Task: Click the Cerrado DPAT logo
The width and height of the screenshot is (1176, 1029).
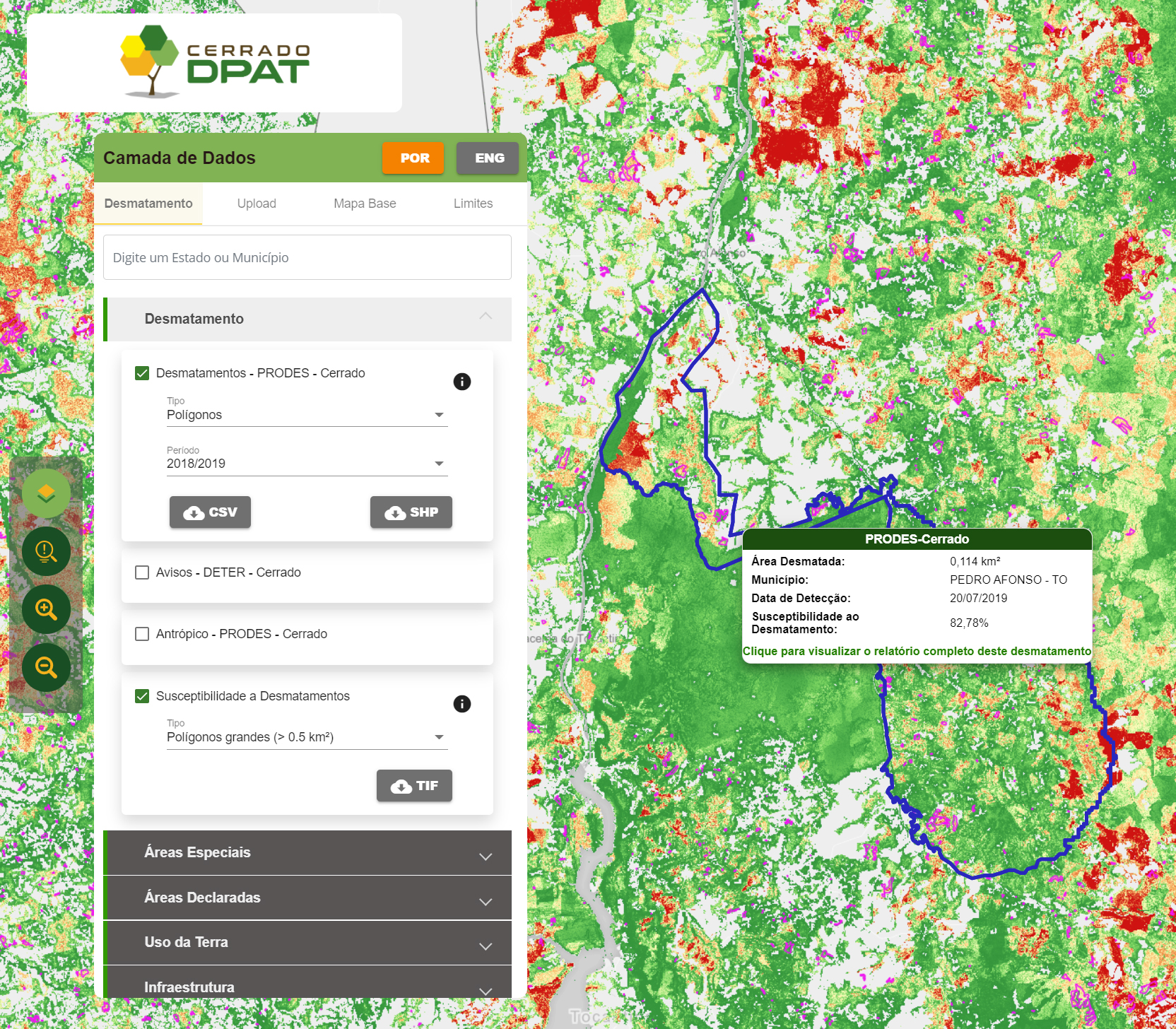Action: click(x=215, y=62)
